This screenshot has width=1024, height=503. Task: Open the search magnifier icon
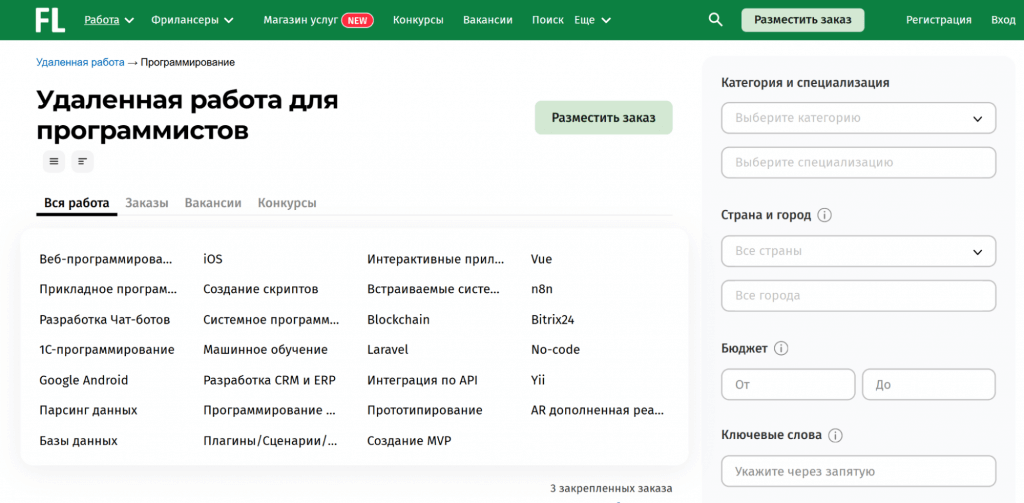click(715, 20)
